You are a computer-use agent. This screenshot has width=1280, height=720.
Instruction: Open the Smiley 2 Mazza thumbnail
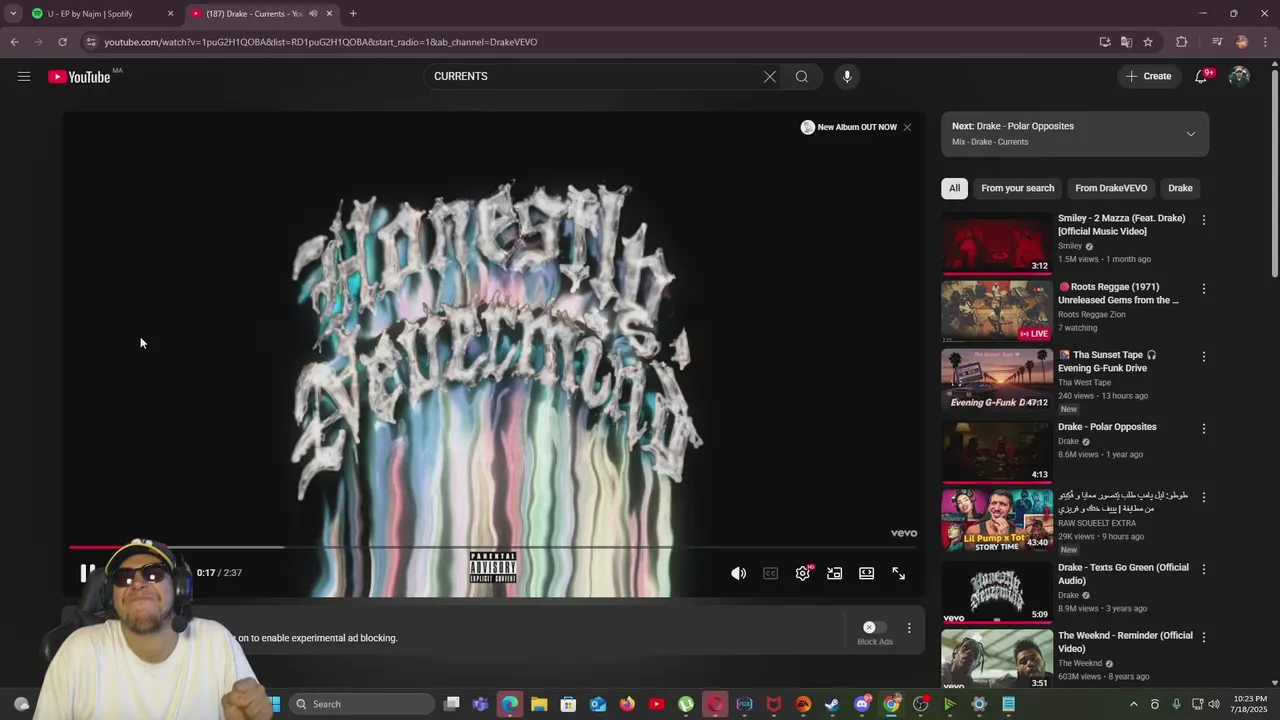996,242
